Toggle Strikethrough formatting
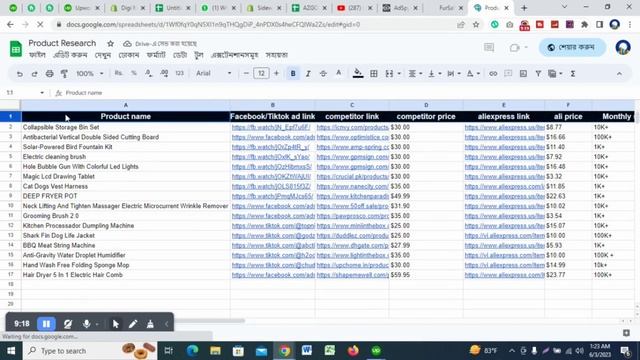 coord(323,73)
